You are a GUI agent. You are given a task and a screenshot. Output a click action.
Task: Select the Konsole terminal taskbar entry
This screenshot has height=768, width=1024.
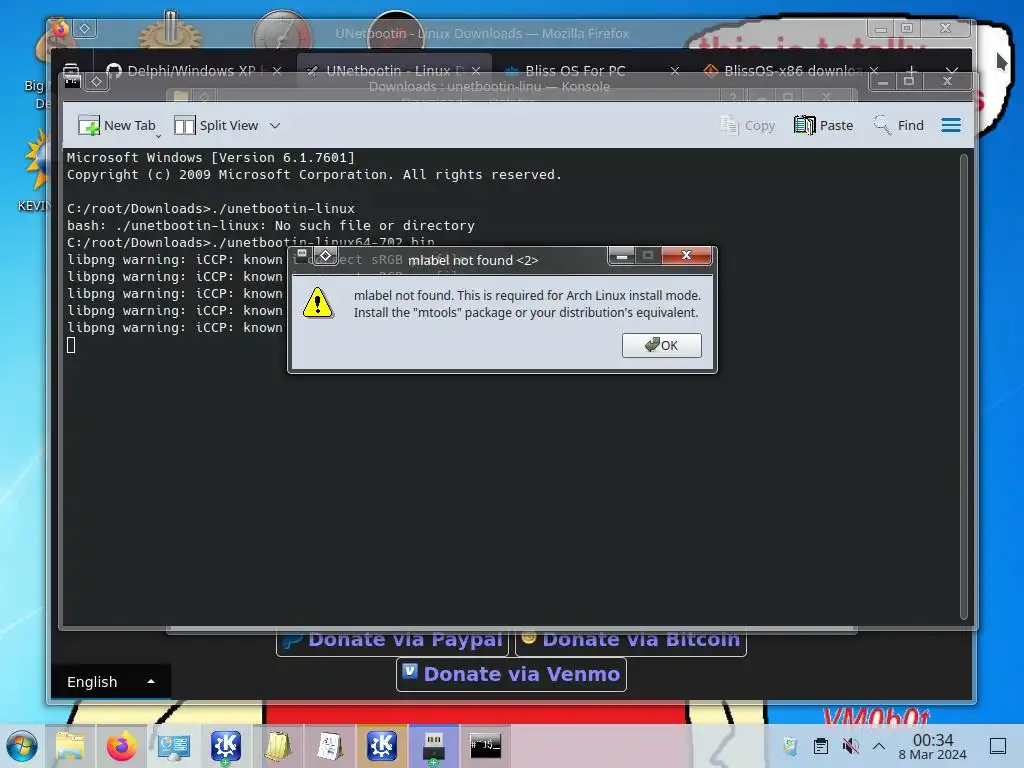[485, 746]
